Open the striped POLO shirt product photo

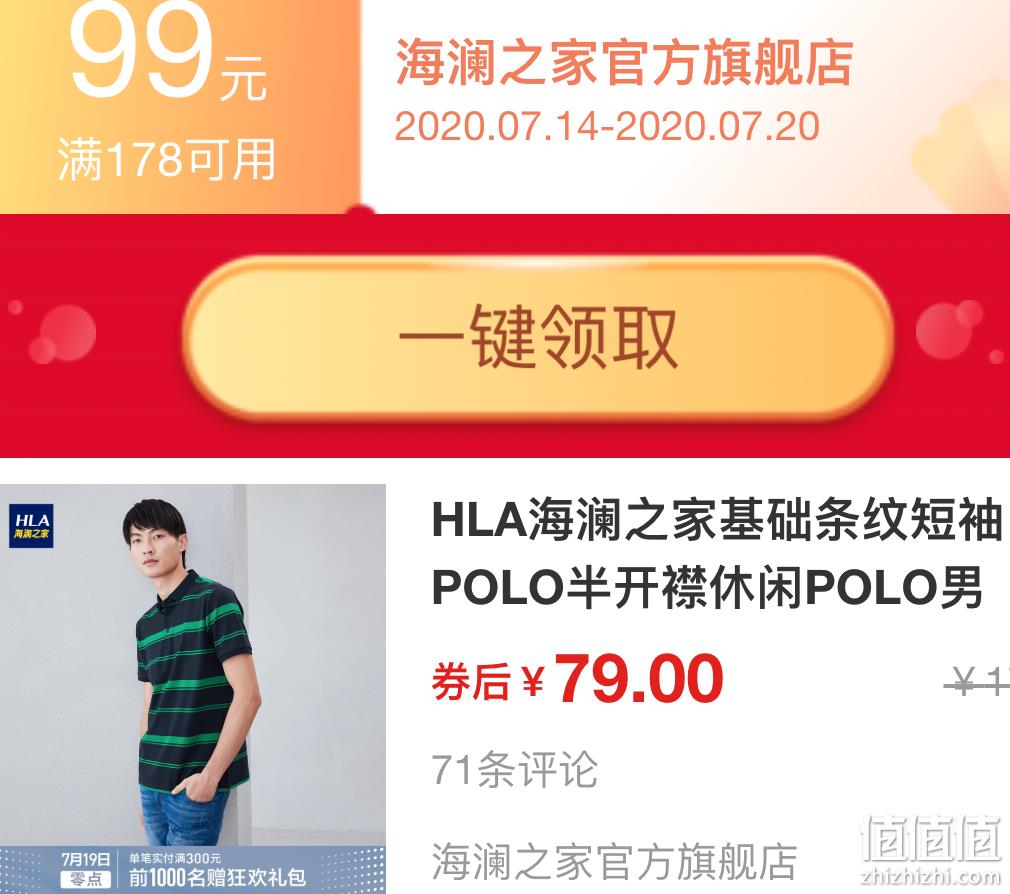(193, 689)
